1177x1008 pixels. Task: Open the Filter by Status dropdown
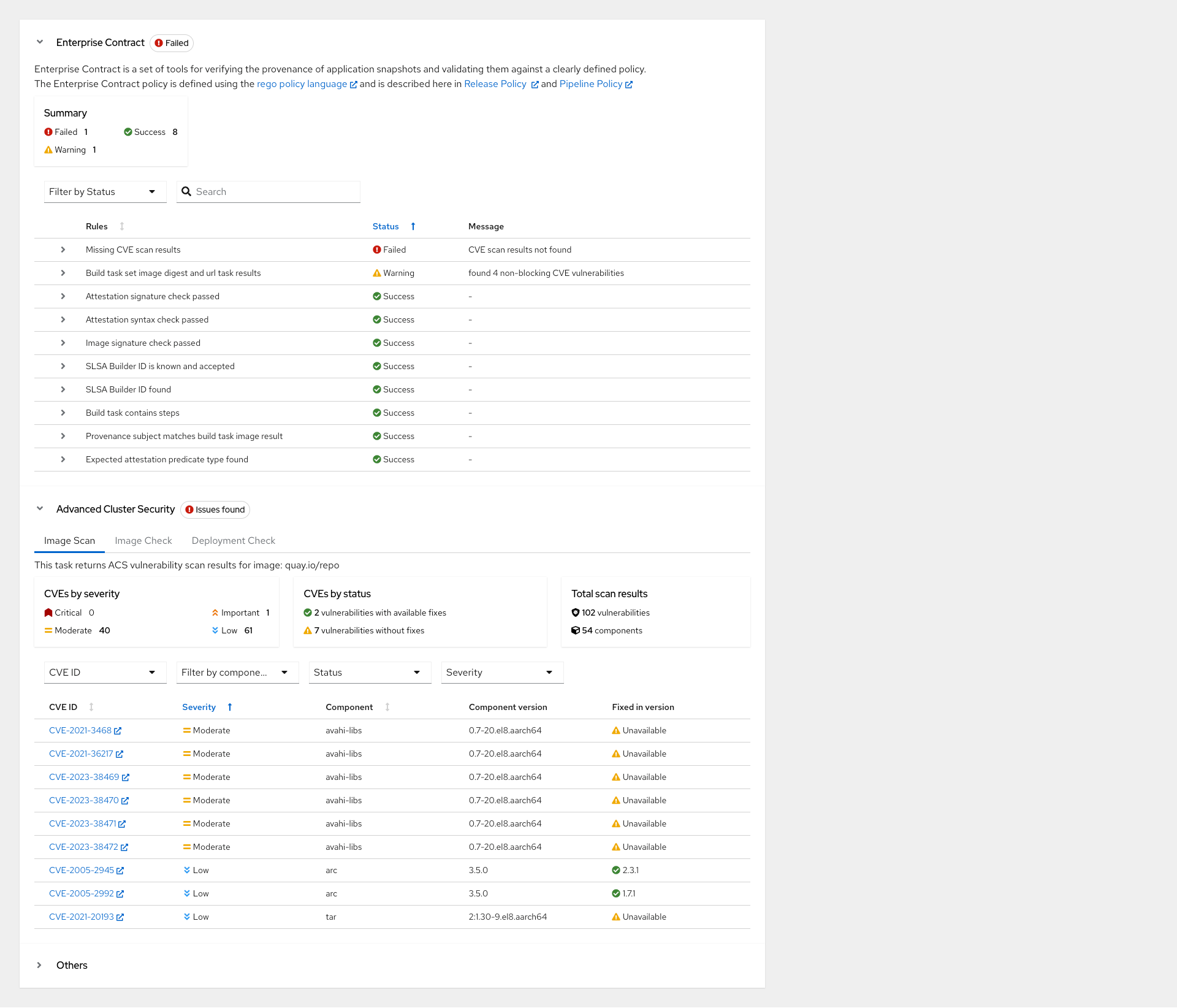(x=105, y=192)
